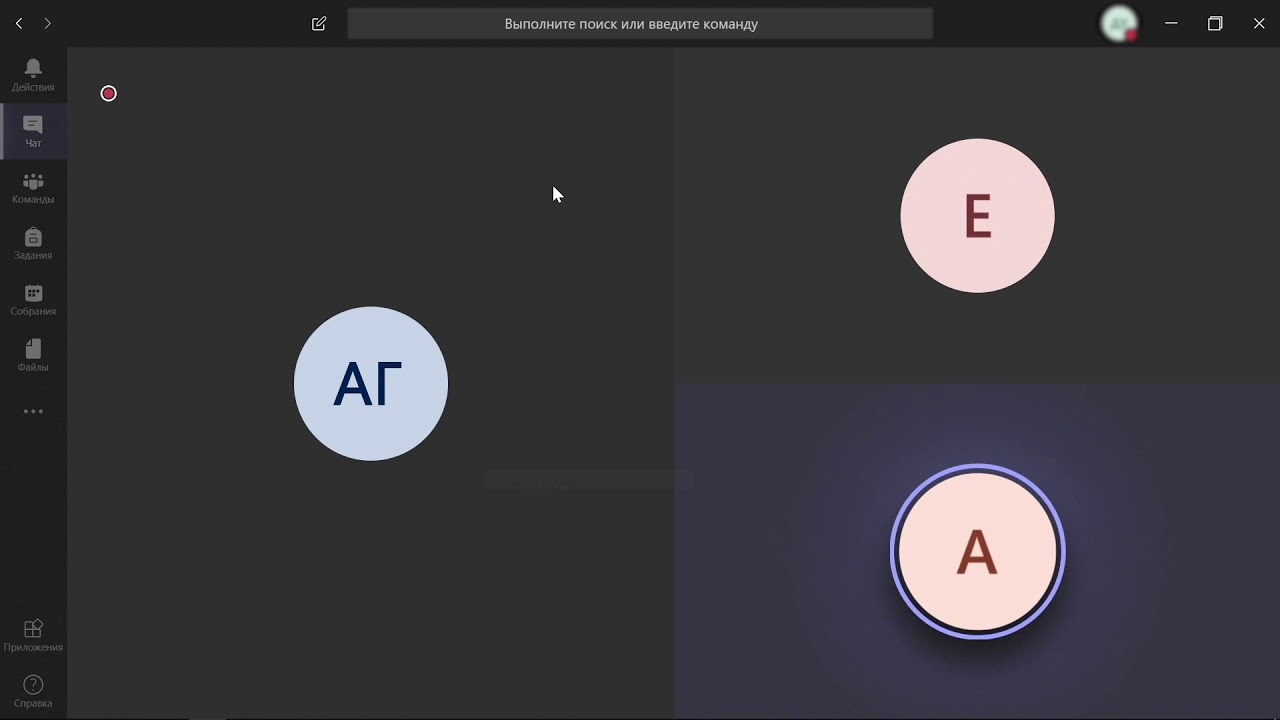Click the new chat compose icon
Viewport: 1280px width, 720px height.
[x=319, y=23]
